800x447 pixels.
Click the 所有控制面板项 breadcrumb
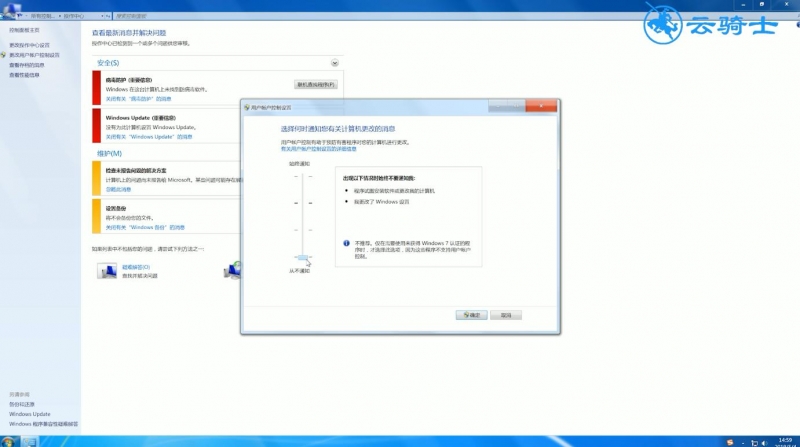tap(42, 16)
